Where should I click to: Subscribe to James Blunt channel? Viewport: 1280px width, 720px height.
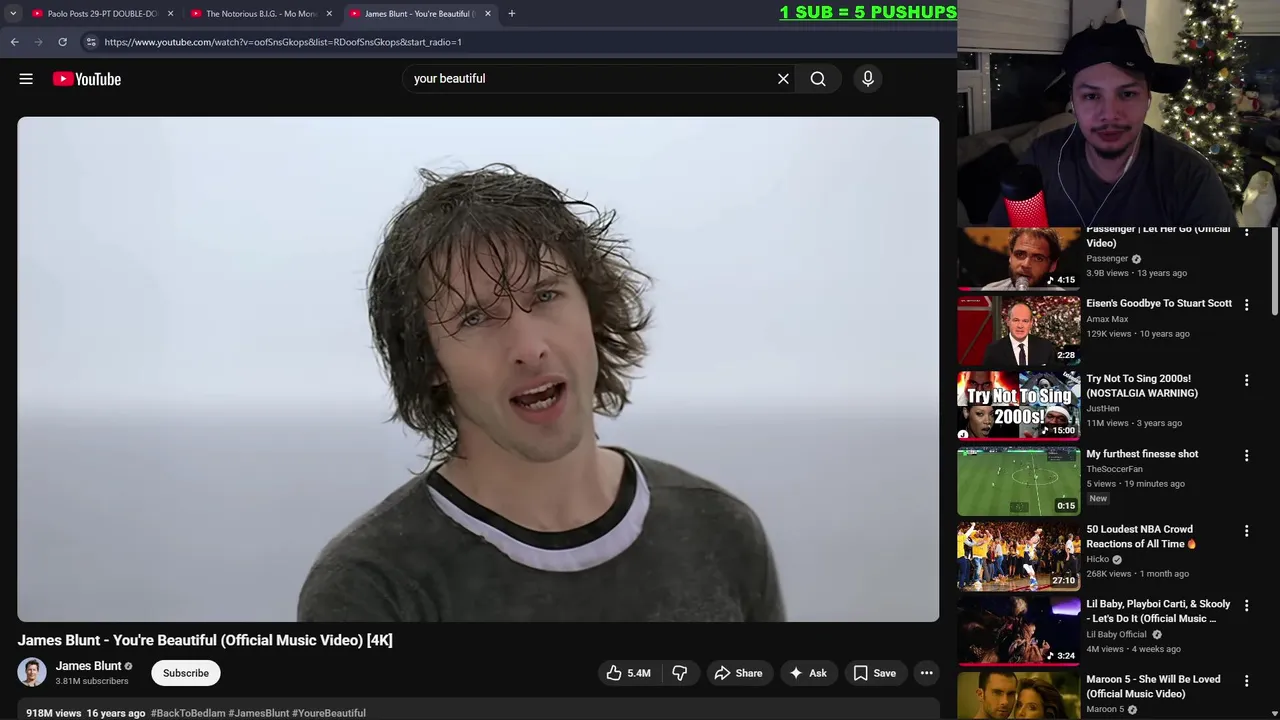click(186, 673)
